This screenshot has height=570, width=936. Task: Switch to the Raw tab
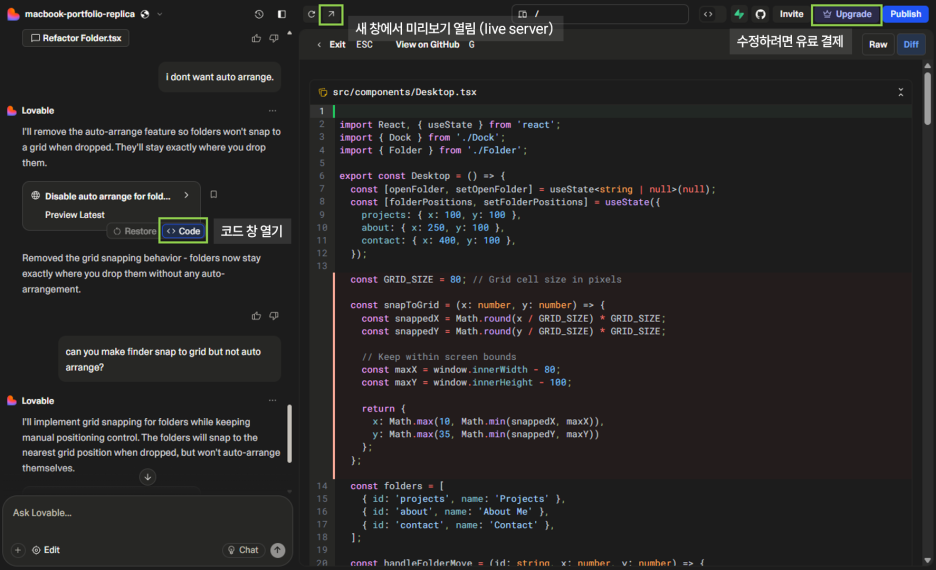click(878, 44)
